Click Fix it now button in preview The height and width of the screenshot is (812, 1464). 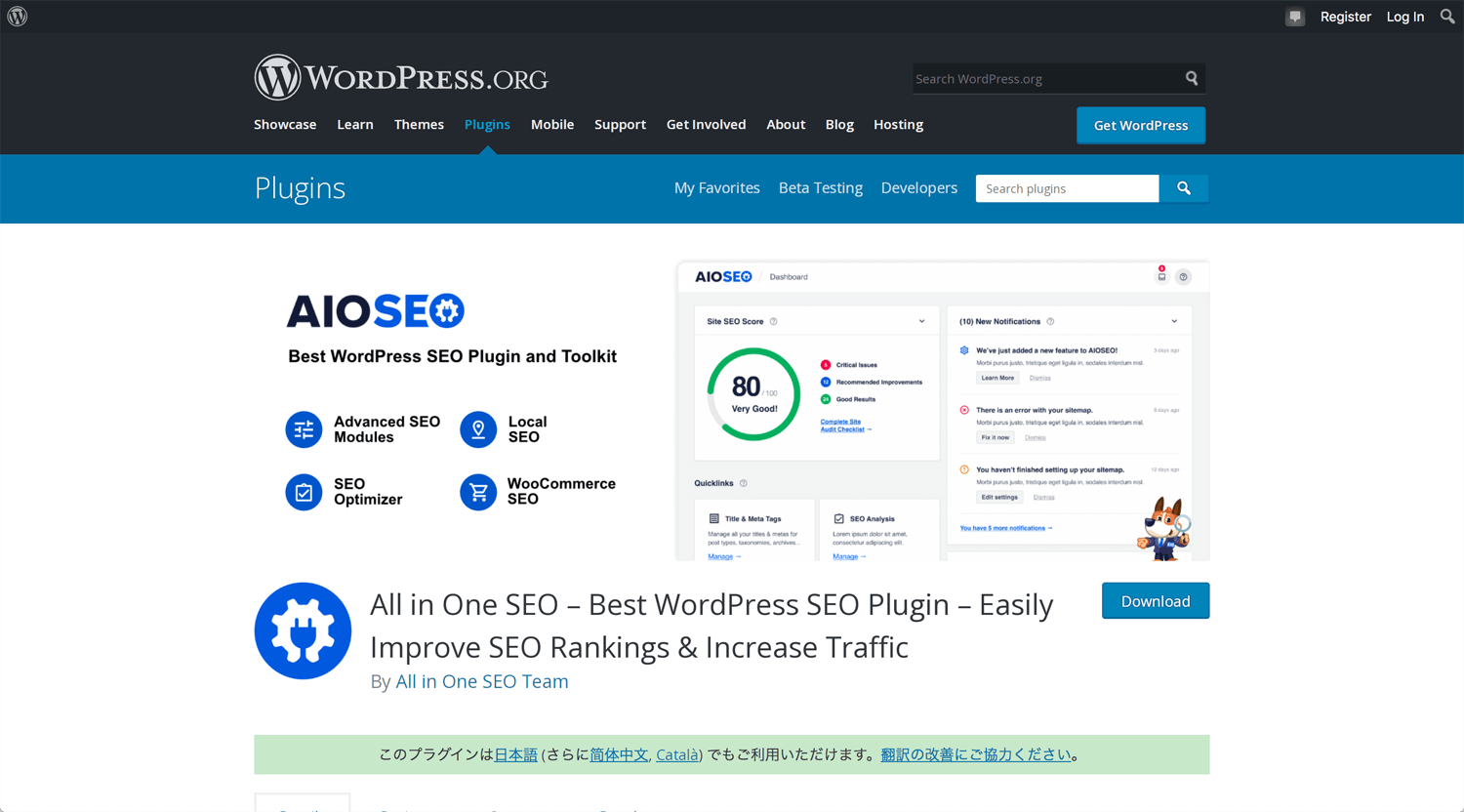(x=996, y=437)
